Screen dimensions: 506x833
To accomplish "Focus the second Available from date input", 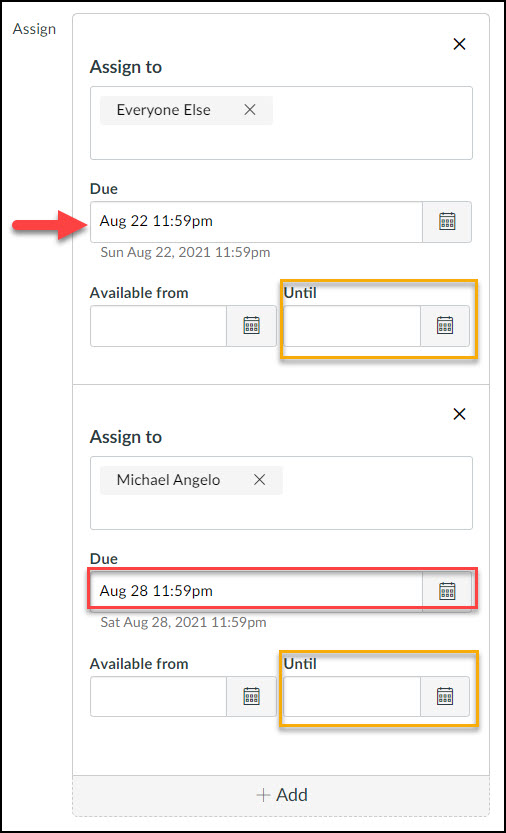I will (x=158, y=696).
